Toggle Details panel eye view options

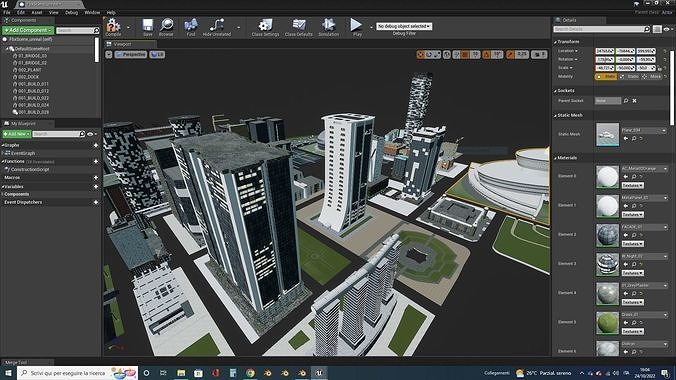click(668, 29)
